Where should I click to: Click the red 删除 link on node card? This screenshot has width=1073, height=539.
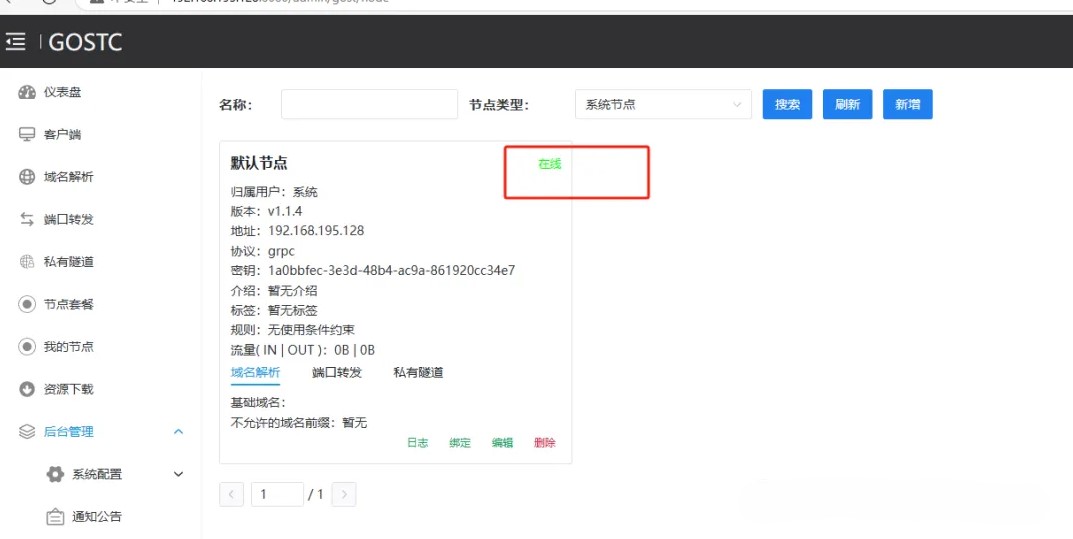pyautogui.click(x=544, y=443)
